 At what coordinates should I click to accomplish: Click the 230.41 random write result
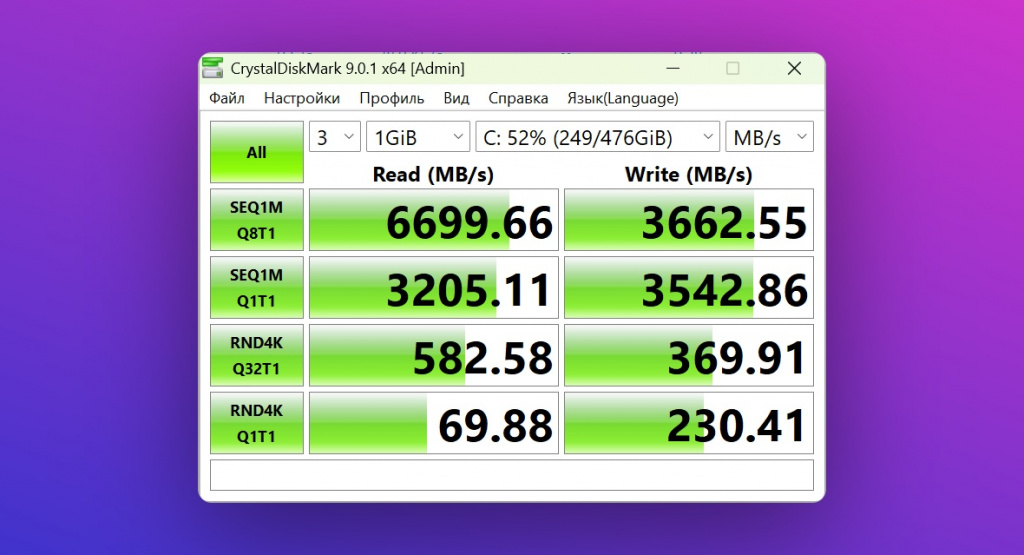point(688,423)
